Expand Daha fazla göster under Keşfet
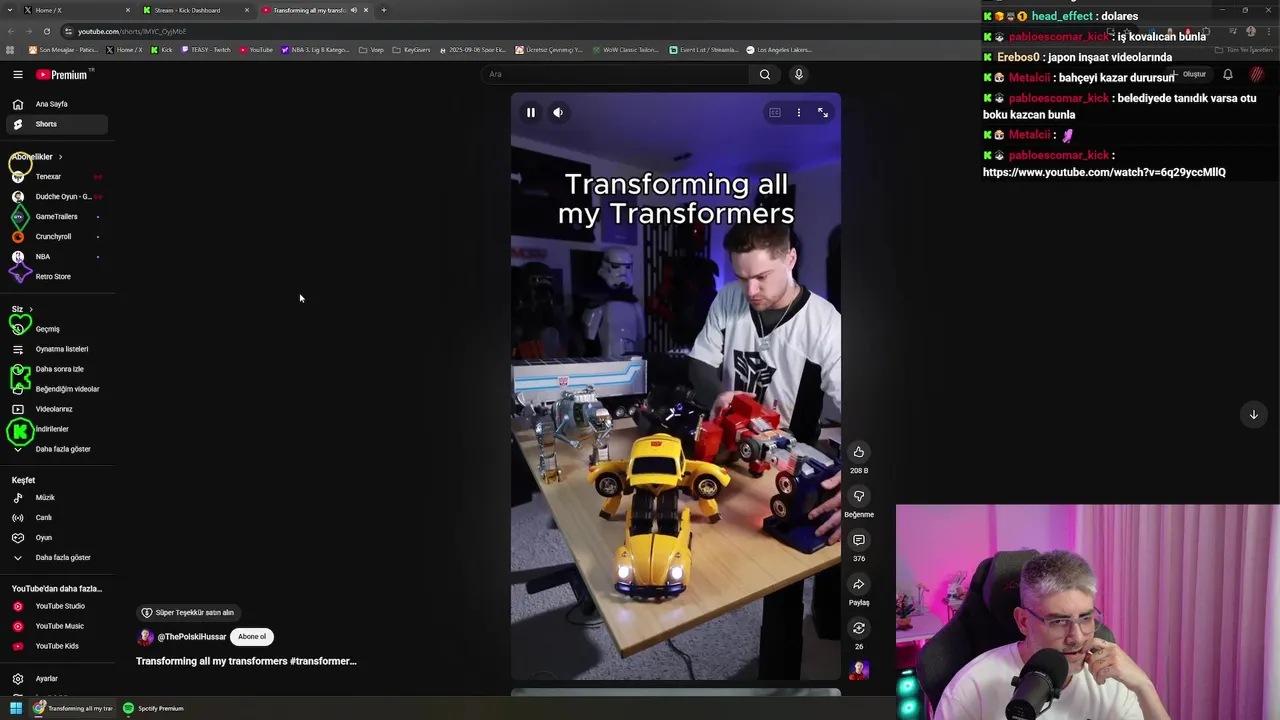Screen dimensions: 1280x720 [55, 558]
